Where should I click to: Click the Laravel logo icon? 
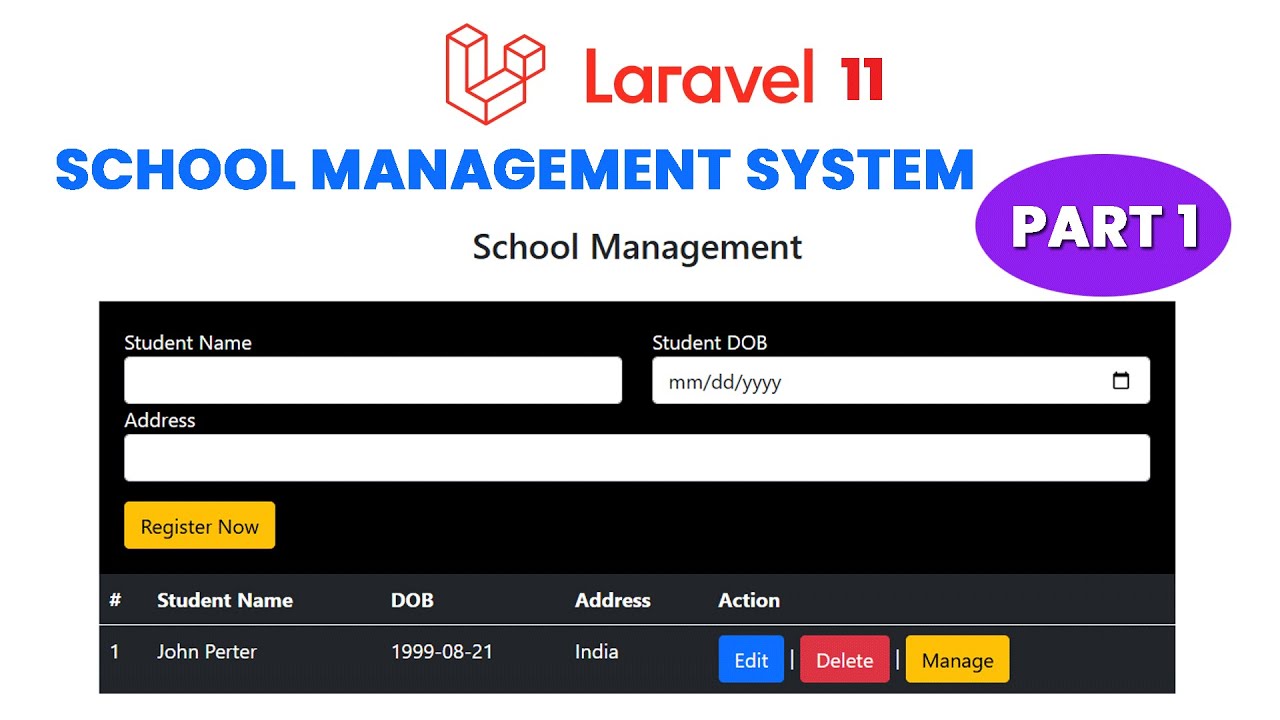495,74
